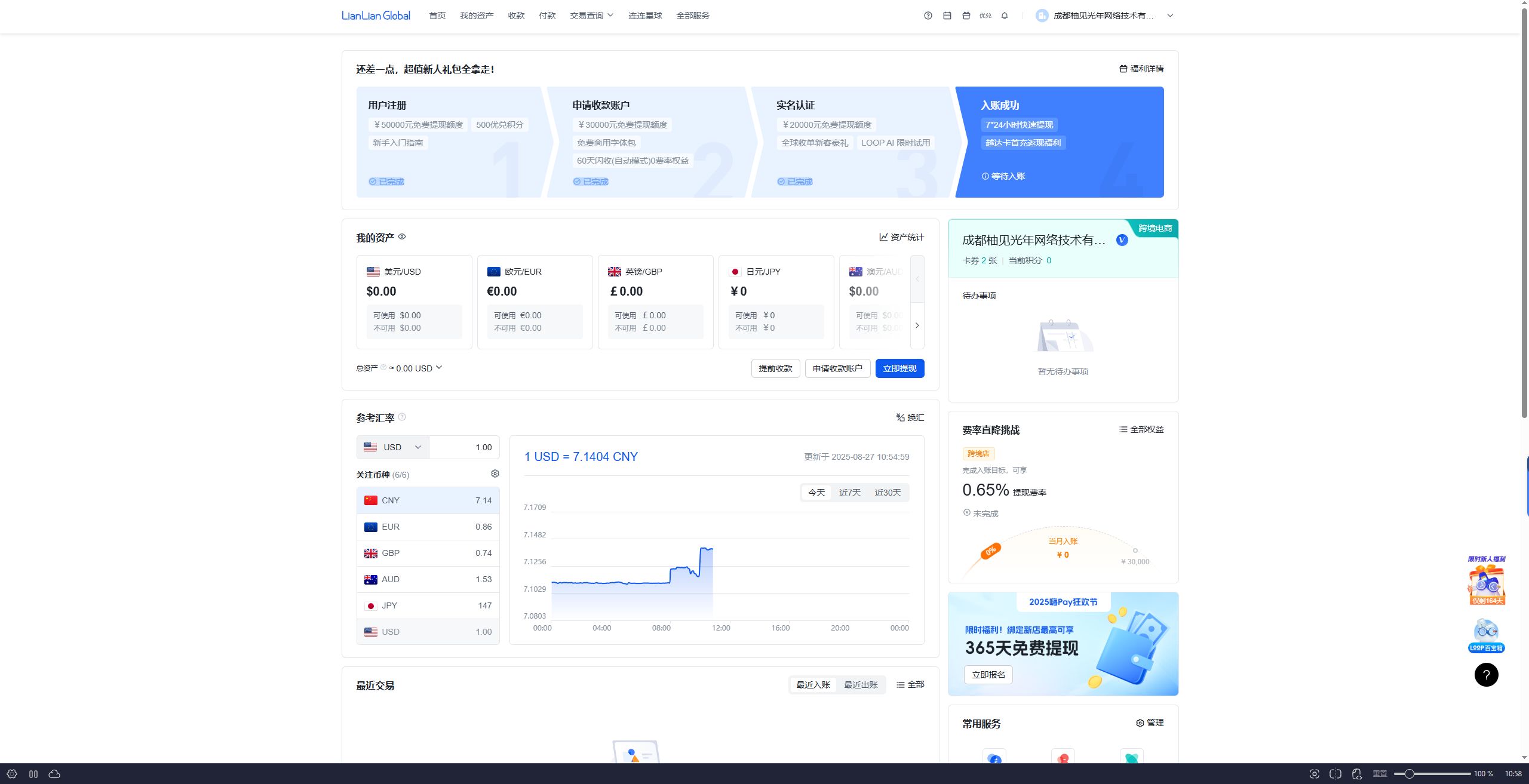Select the EUR row in watched currencies
1529x784 pixels.
tap(428, 527)
